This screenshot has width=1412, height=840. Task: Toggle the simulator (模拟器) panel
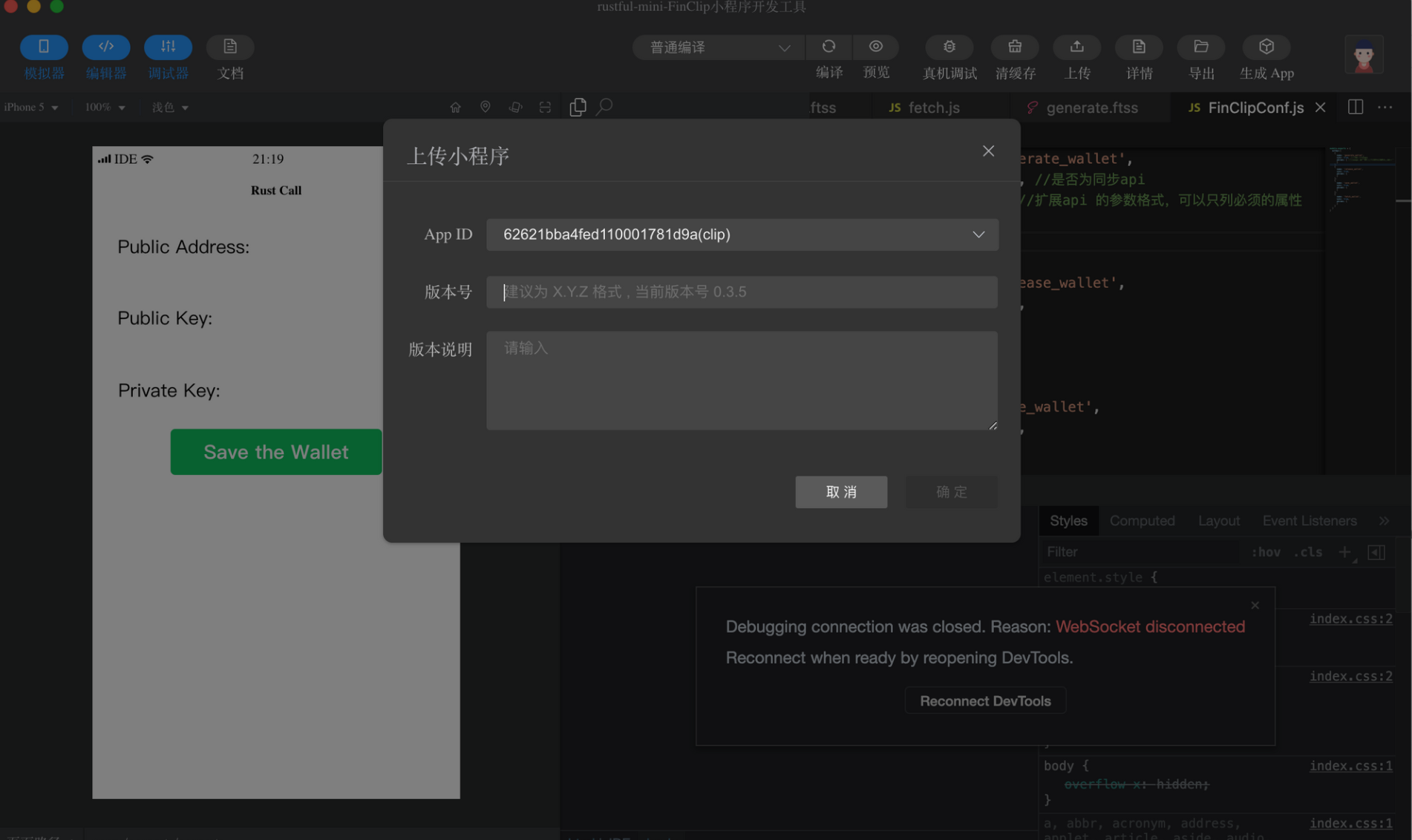coord(44,47)
